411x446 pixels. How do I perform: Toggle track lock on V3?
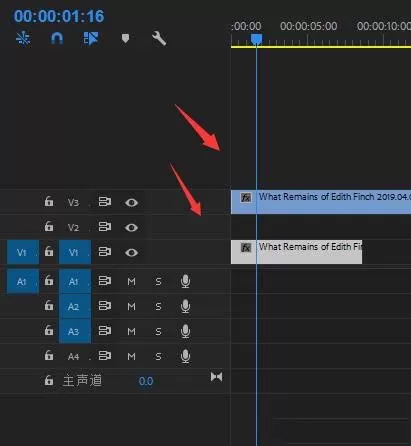tap(49, 201)
